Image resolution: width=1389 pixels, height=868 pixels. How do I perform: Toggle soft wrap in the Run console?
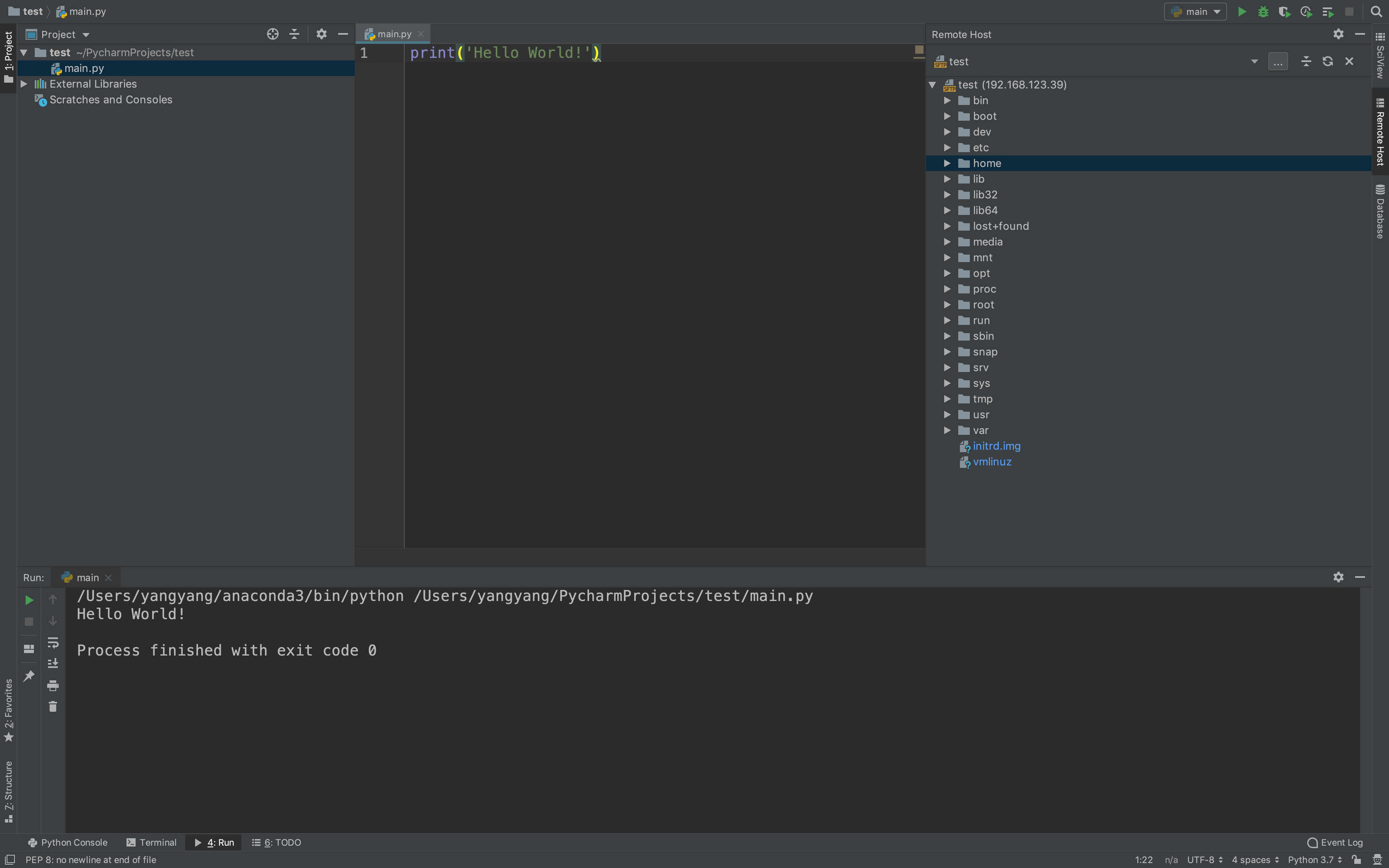tap(52, 642)
